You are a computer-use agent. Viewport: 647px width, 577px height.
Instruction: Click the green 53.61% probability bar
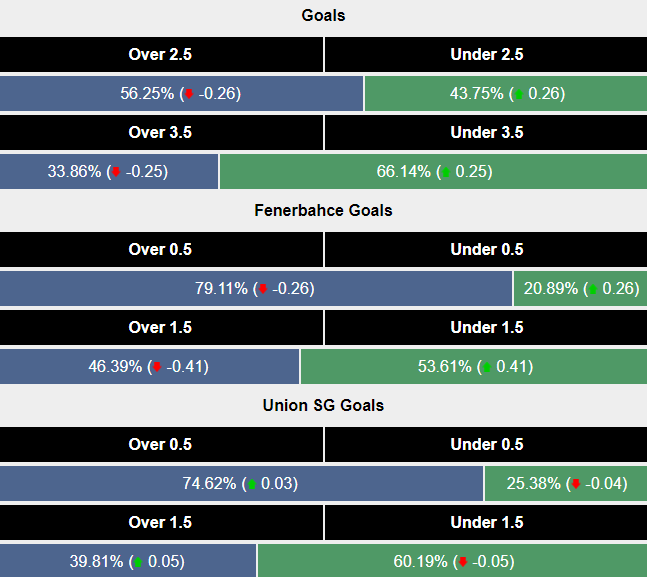[x=473, y=367]
